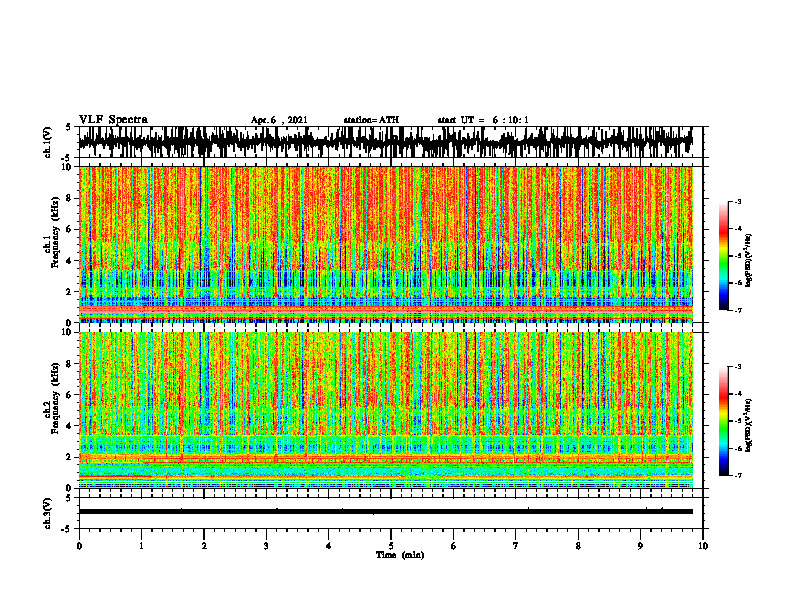Screen dimensions: 792x612
Task: Click time axis tick label "6"
Action: pos(454,546)
